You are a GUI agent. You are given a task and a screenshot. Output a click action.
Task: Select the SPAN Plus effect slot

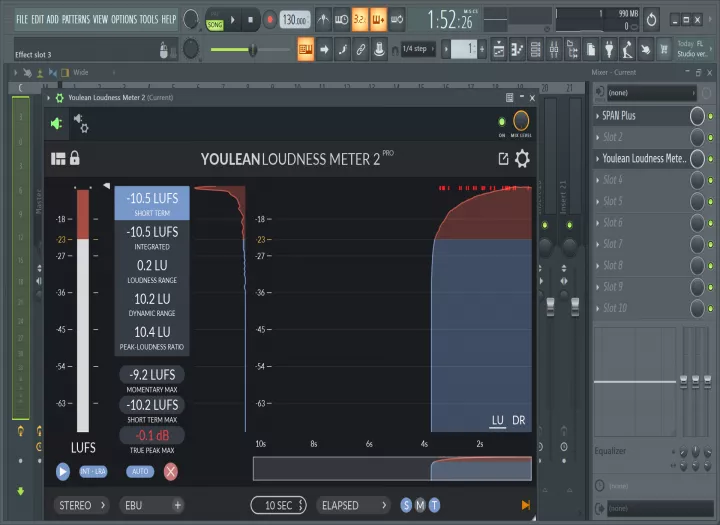click(641, 116)
